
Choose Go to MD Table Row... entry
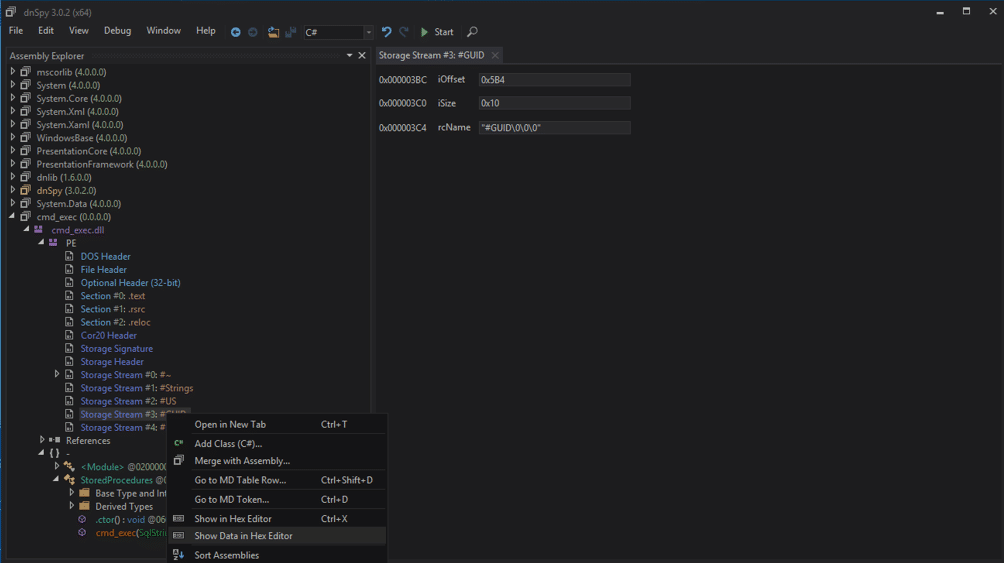277,480
